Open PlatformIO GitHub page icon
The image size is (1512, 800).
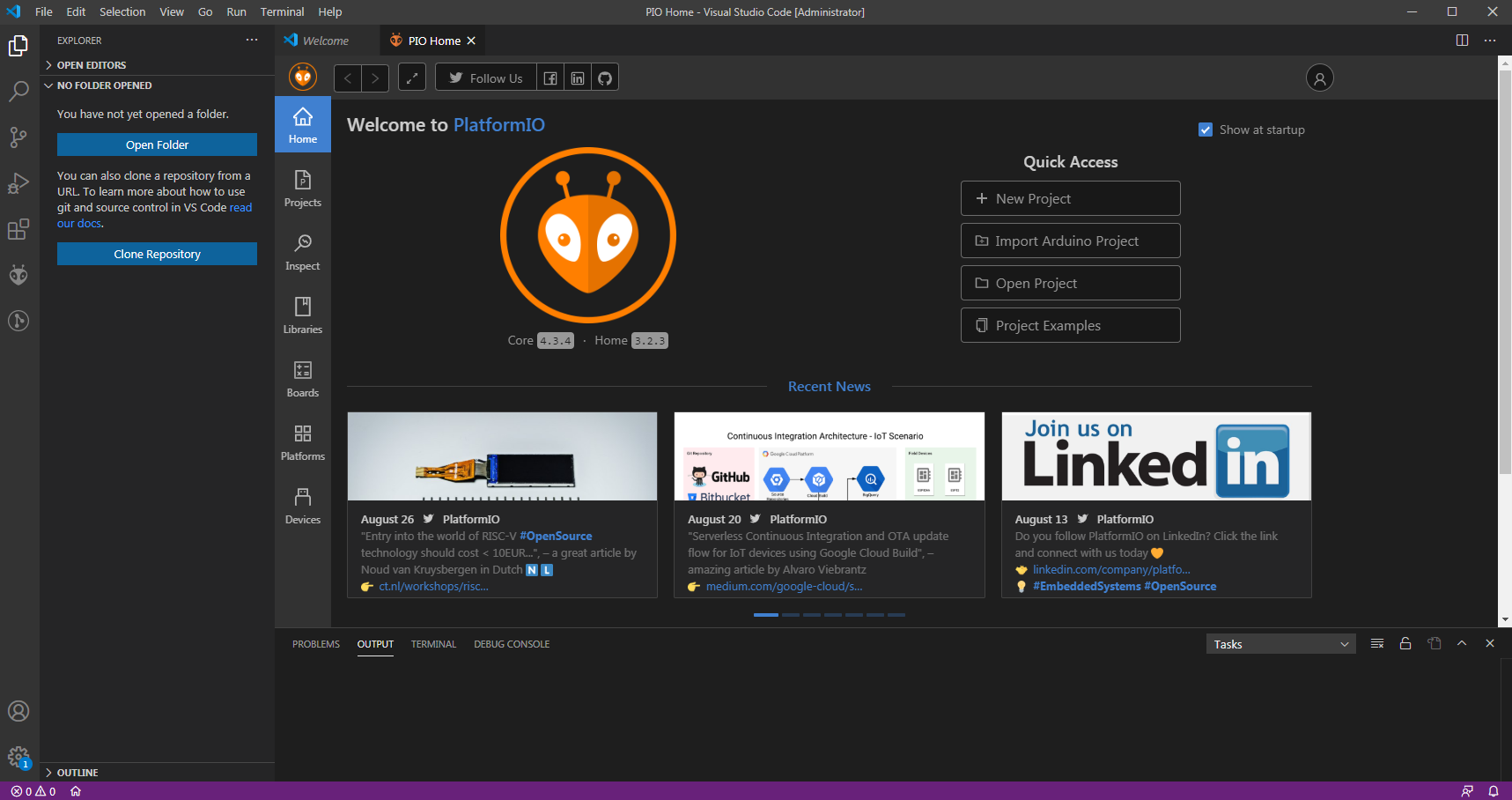click(605, 78)
